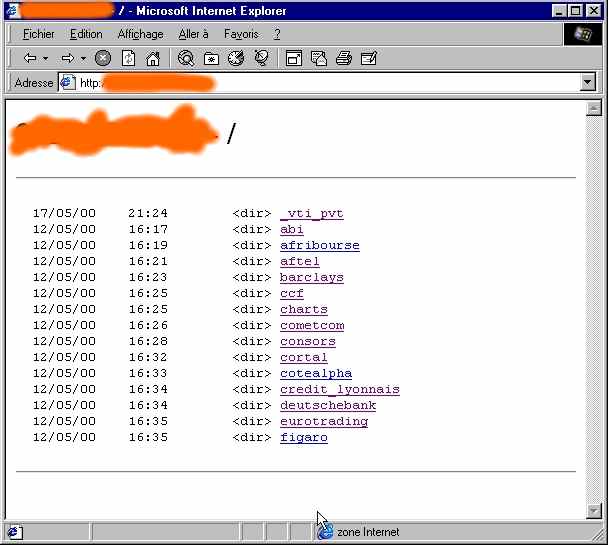Go back with the Back arrow
Image resolution: width=608 pixels, height=545 pixels.
[30, 59]
